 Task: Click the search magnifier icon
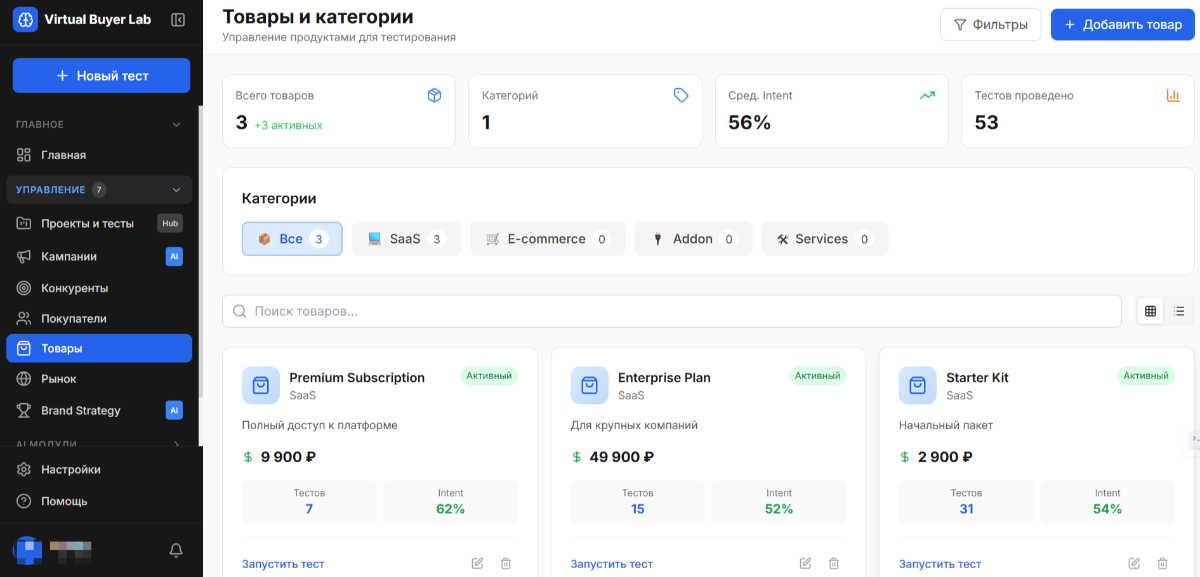[240, 311]
